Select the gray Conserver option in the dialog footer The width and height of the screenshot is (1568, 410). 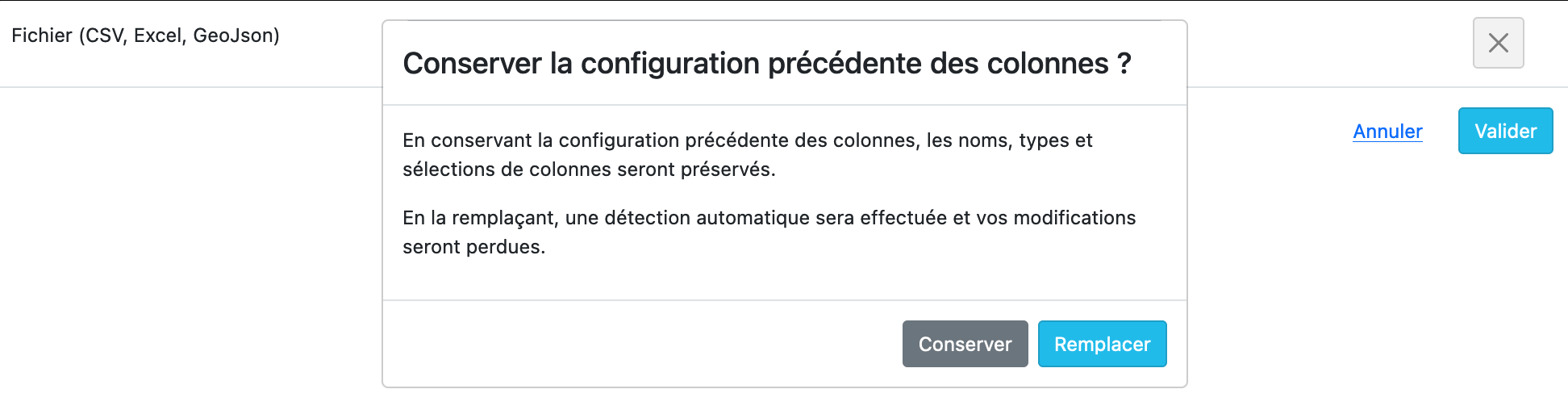[965, 344]
